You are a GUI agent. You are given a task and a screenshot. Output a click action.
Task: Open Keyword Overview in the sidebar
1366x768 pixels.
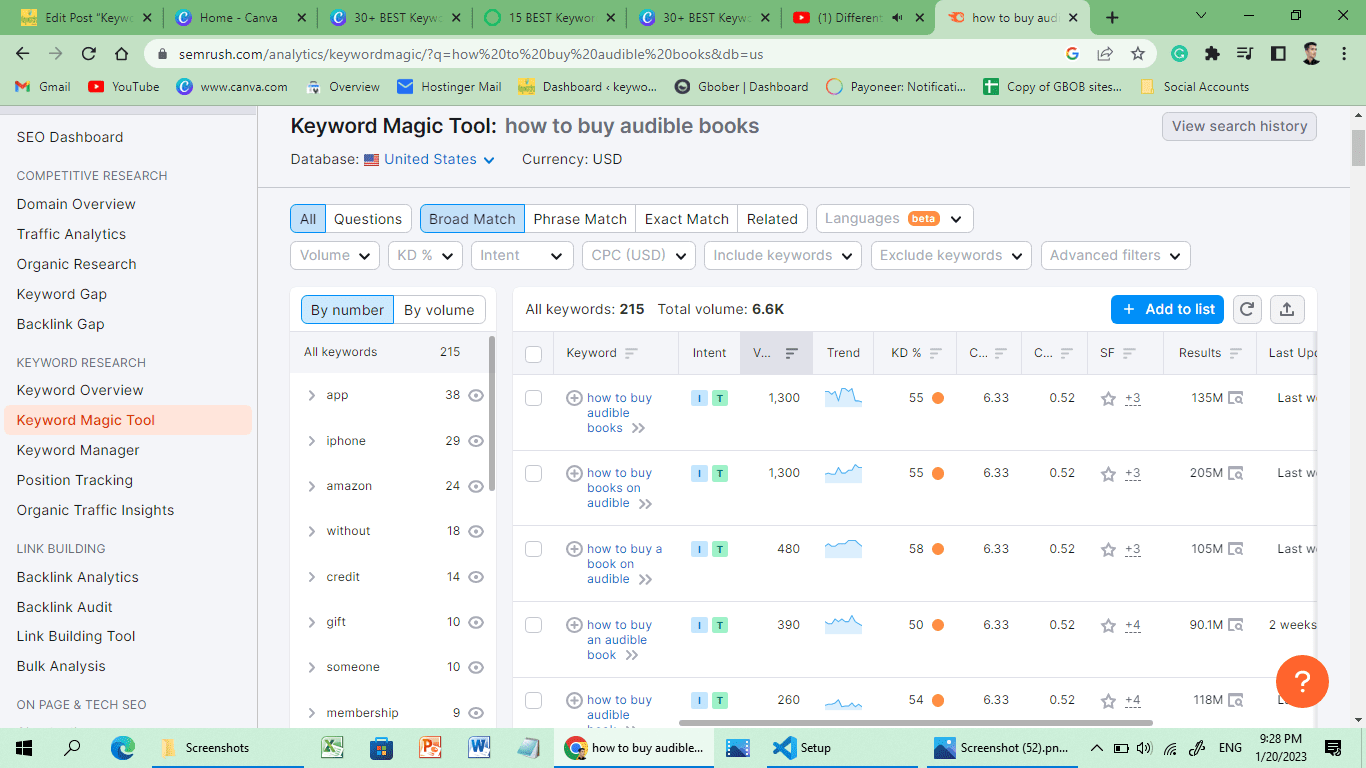click(x=80, y=390)
